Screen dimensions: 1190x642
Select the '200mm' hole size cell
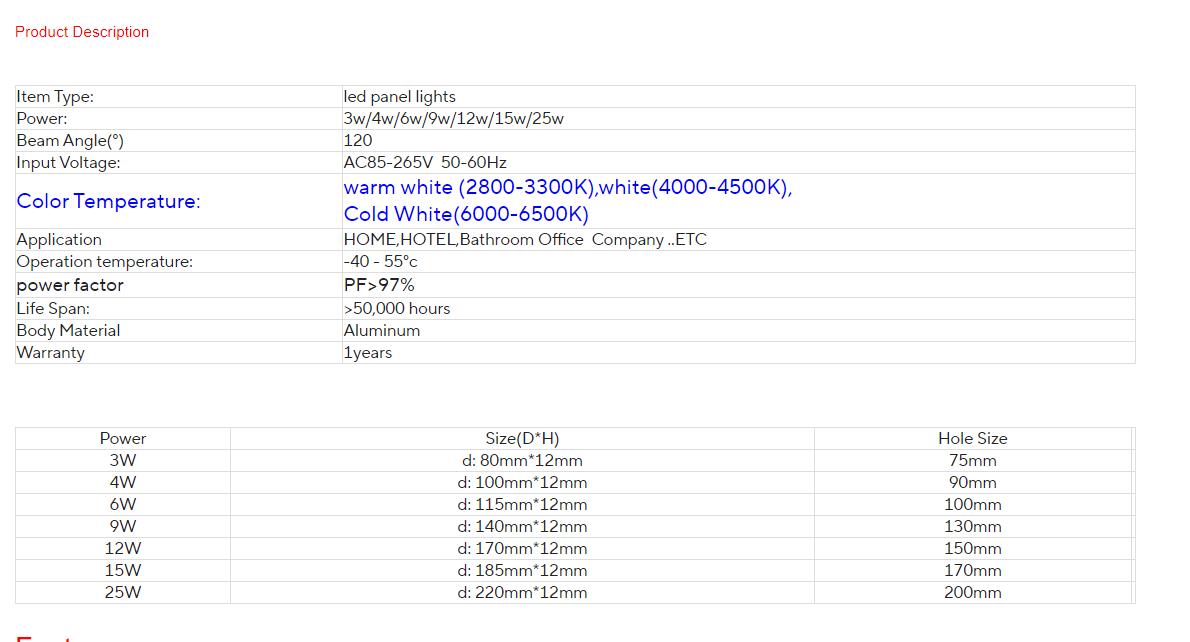(972, 593)
